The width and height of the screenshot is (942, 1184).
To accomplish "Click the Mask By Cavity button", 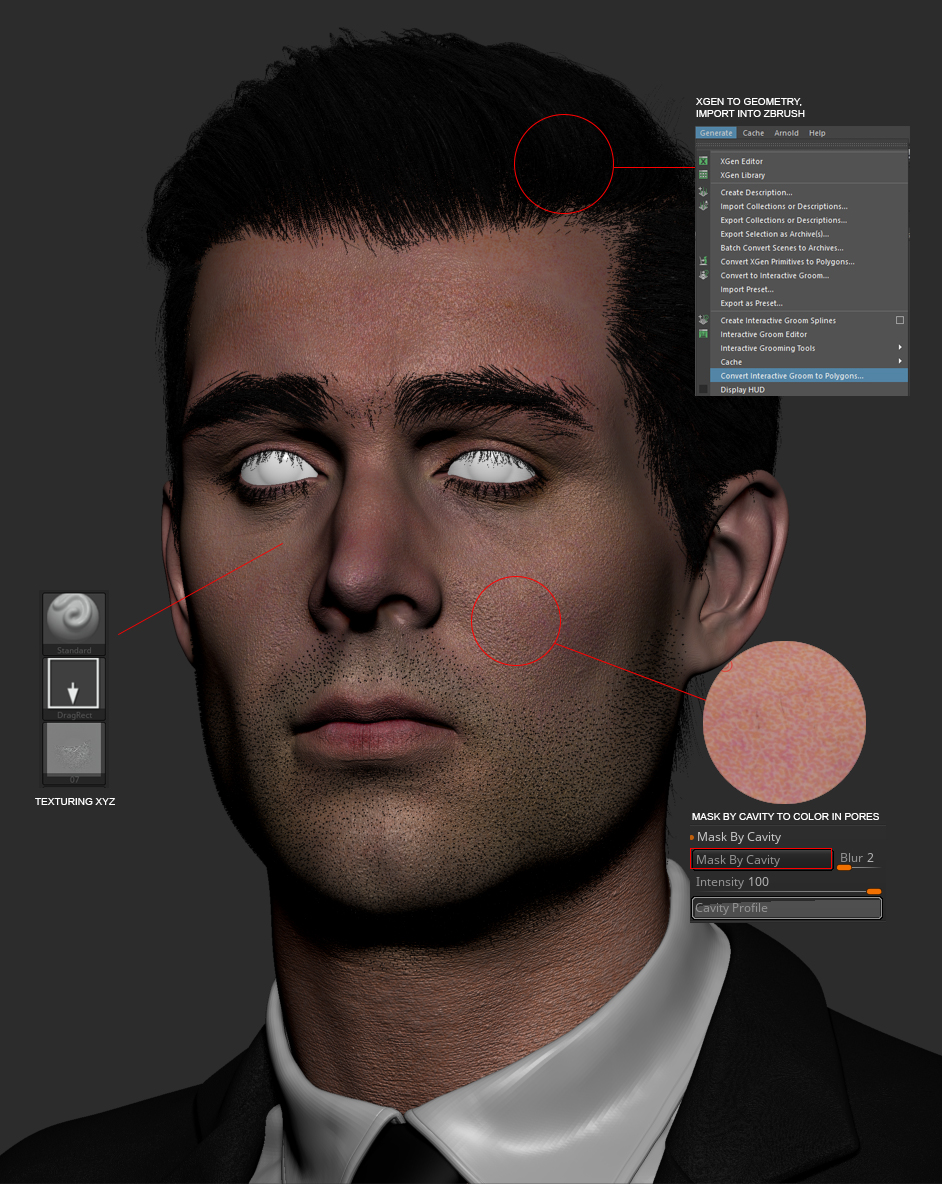I will tap(762, 859).
